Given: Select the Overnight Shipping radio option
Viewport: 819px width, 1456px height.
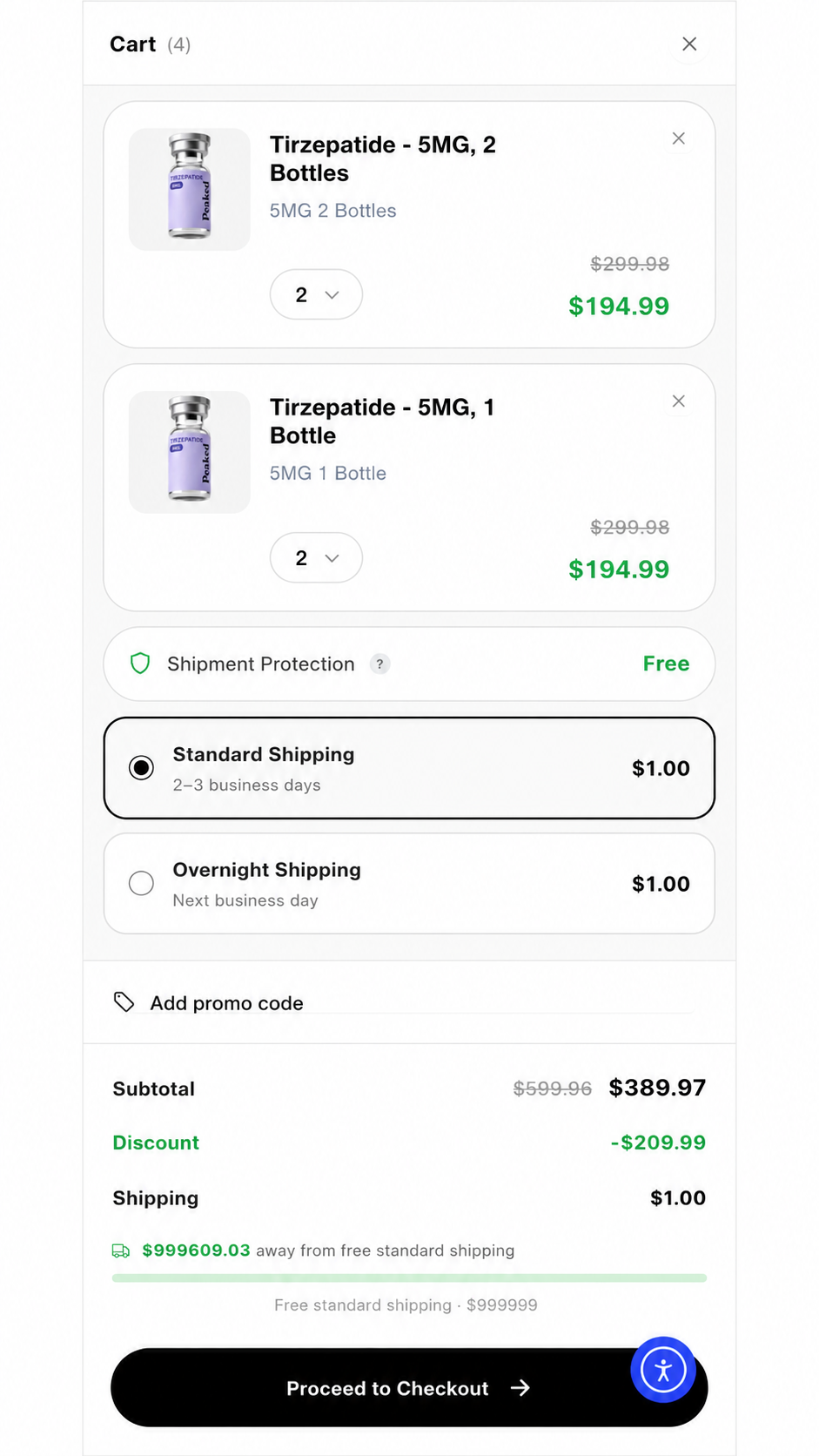Looking at the screenshot, I should (141, 883).
